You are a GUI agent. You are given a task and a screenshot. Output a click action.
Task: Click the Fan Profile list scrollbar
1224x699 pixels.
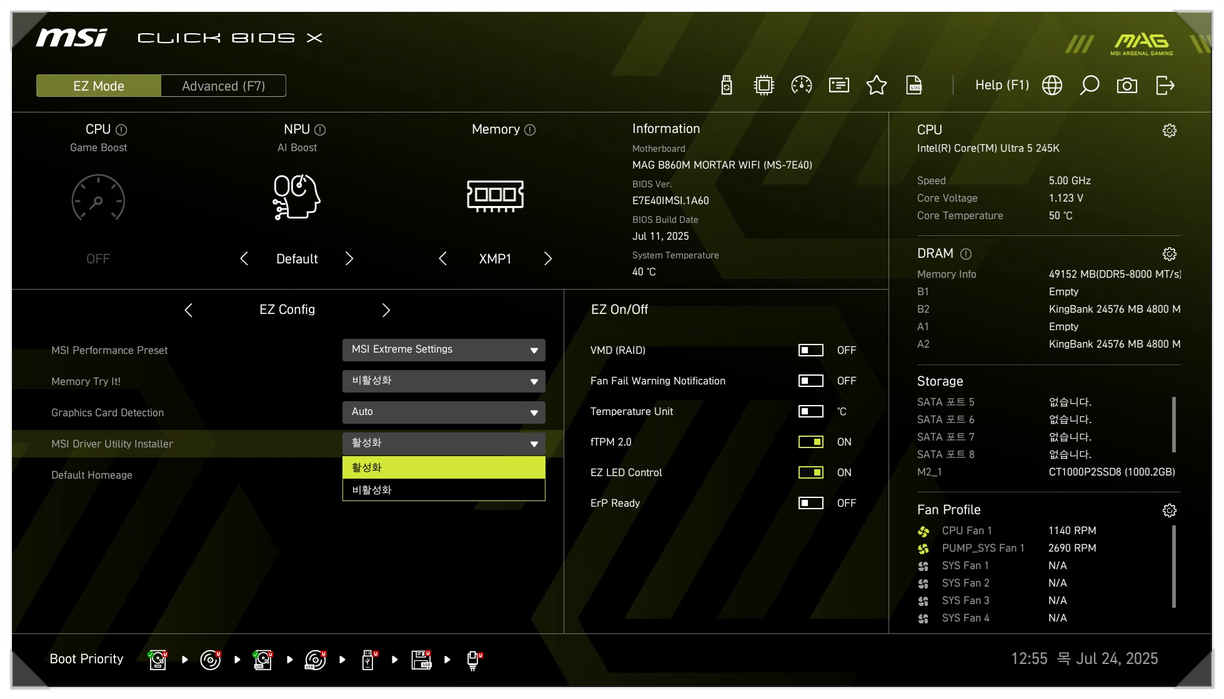(1174, 565)
